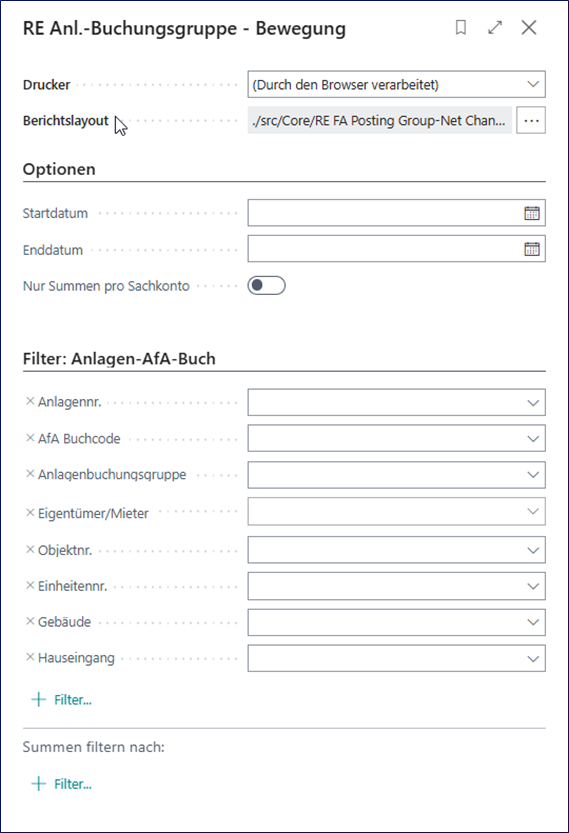Remove the Anlagennr. filter with its X
The image size is (569, 833).
pyautogui.click(x=30, y=401)
